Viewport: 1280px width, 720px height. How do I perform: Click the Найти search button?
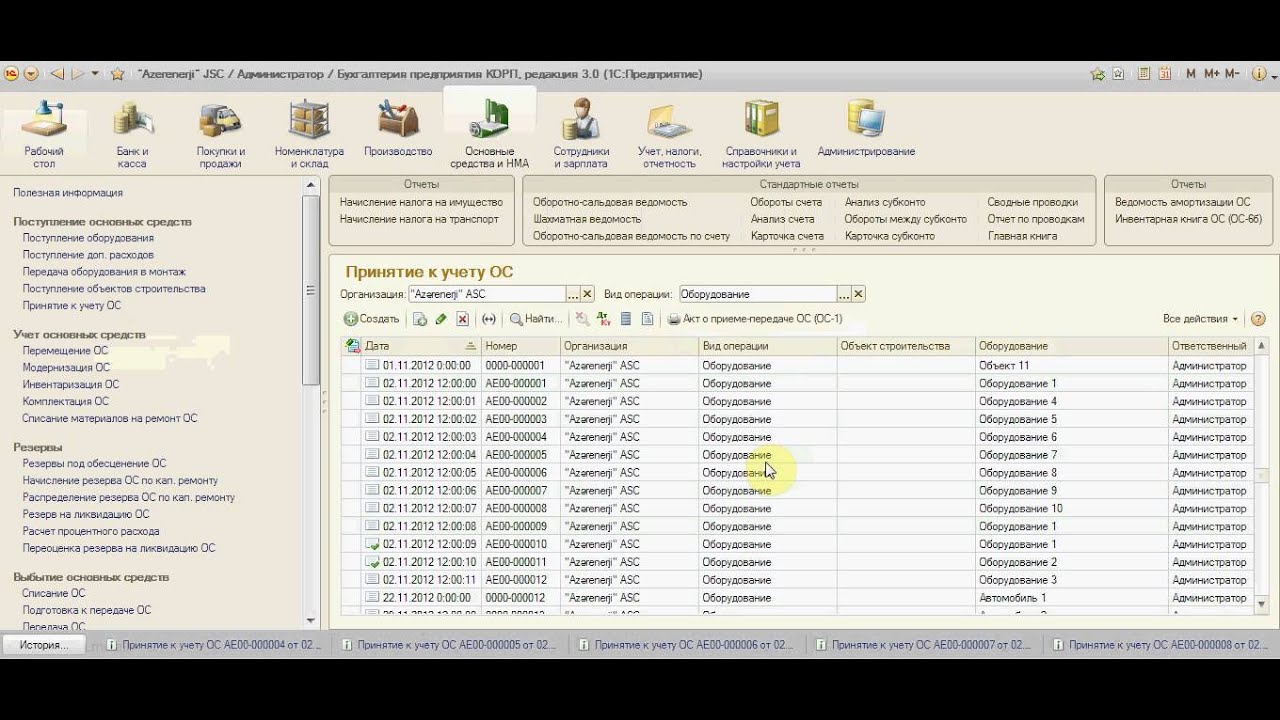tap(536, 319)
